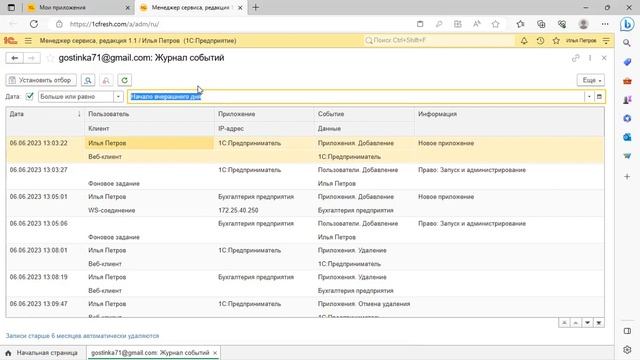The width and height of the screenshot is (640, 360).
Task: Open the browser profile avatar
Action: click(x=583, y=24)
